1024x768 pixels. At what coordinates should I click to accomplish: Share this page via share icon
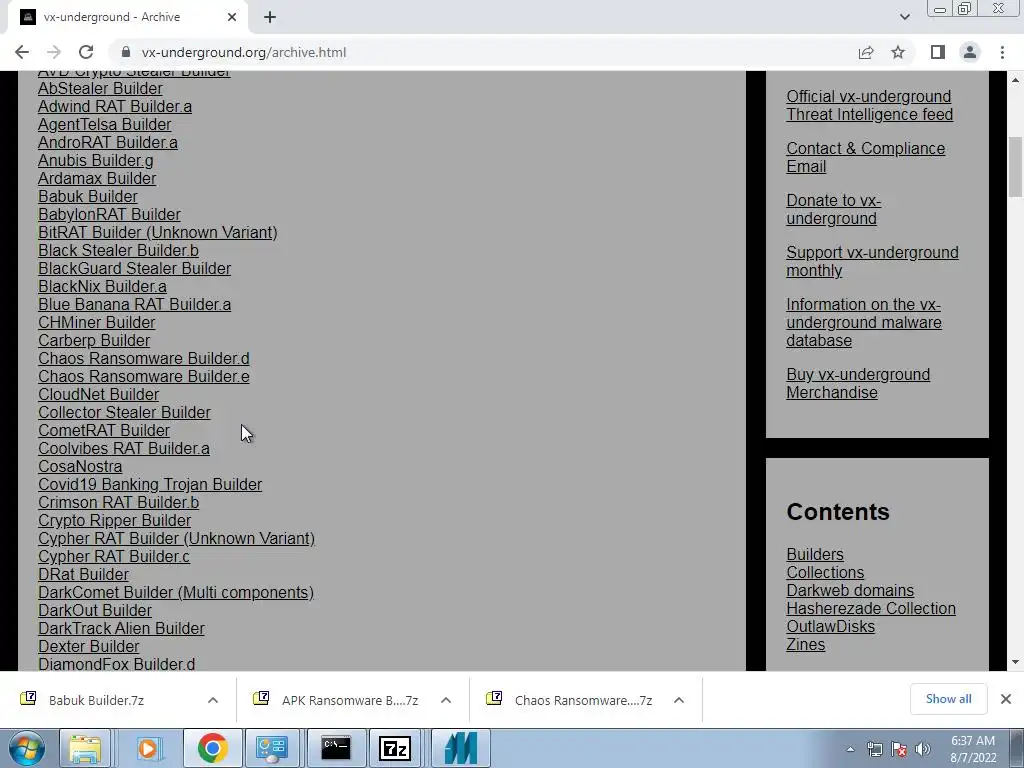pos(866,52)
